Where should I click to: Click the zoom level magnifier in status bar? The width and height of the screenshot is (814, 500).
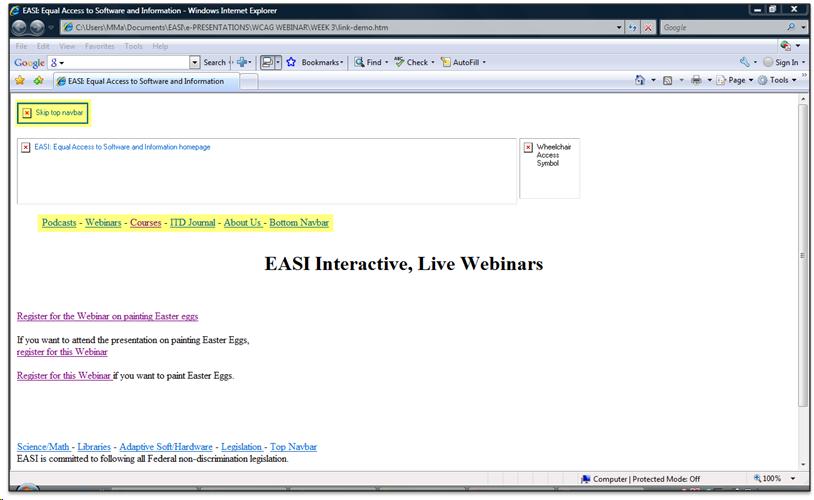pyautogui.click(x=757, y=478)
